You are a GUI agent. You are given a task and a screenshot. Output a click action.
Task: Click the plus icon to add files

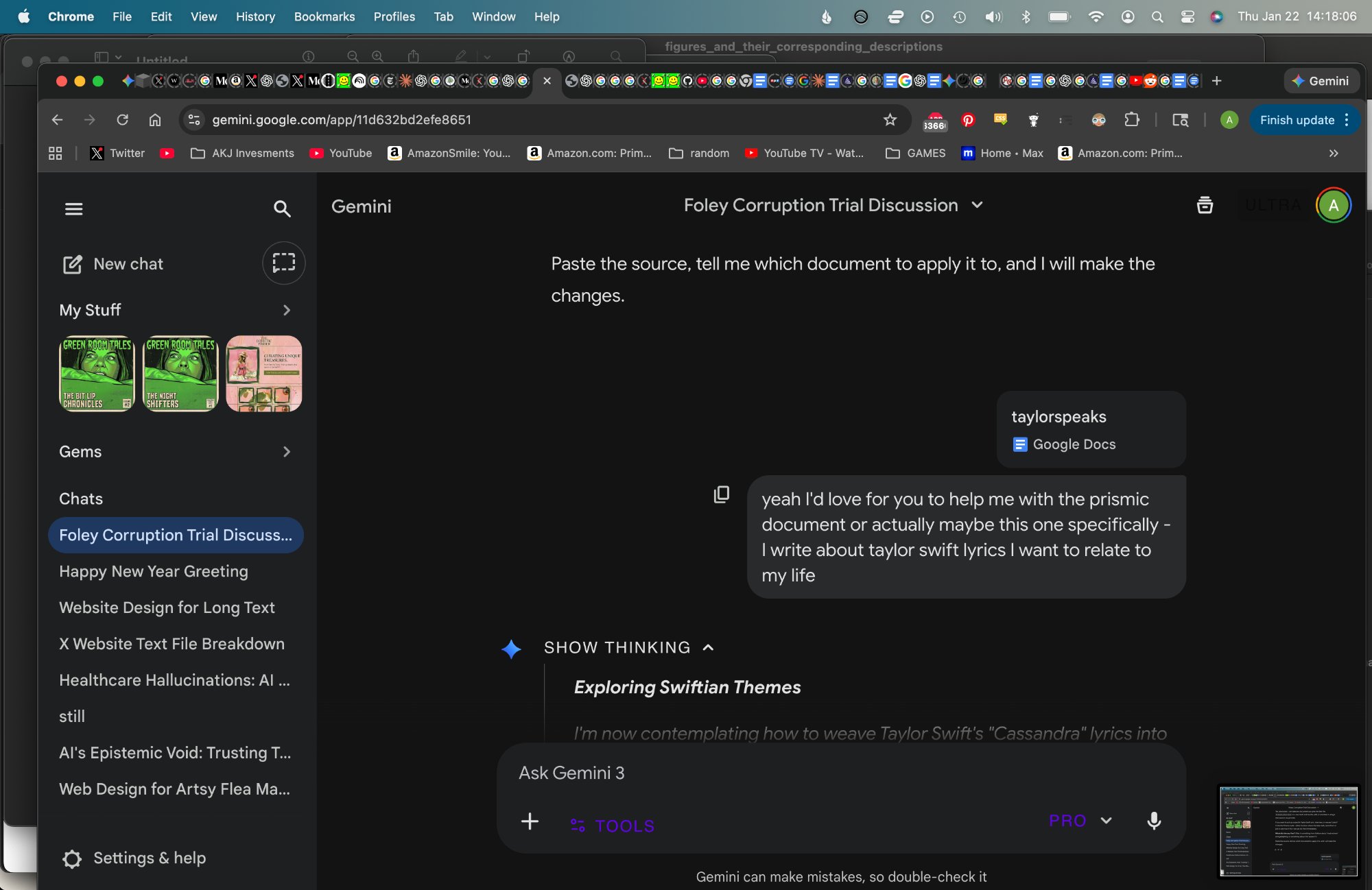tap(530, 821)
